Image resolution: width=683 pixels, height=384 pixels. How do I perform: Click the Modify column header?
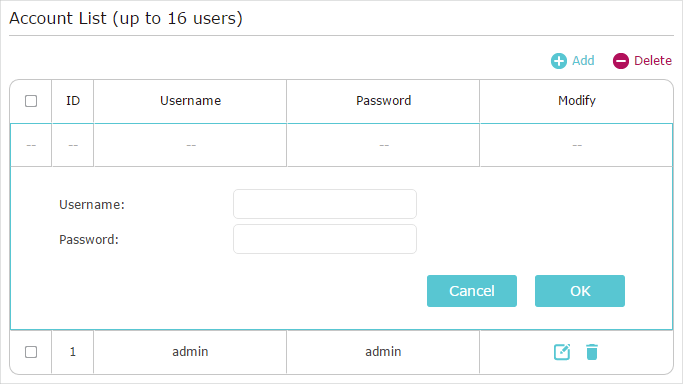tap(577, 101)
